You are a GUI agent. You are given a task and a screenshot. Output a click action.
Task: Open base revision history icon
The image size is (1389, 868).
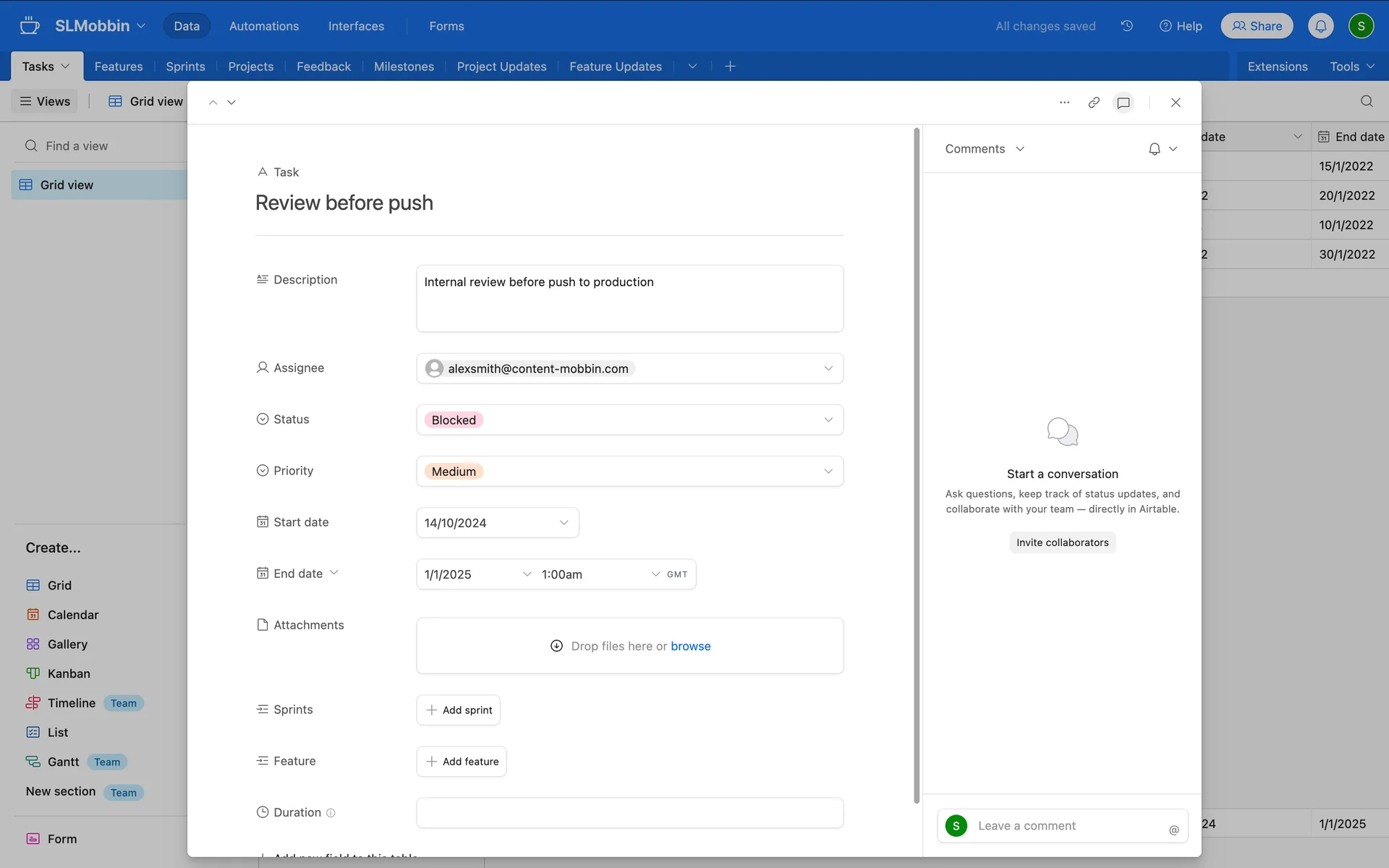tap(1126, 26)
